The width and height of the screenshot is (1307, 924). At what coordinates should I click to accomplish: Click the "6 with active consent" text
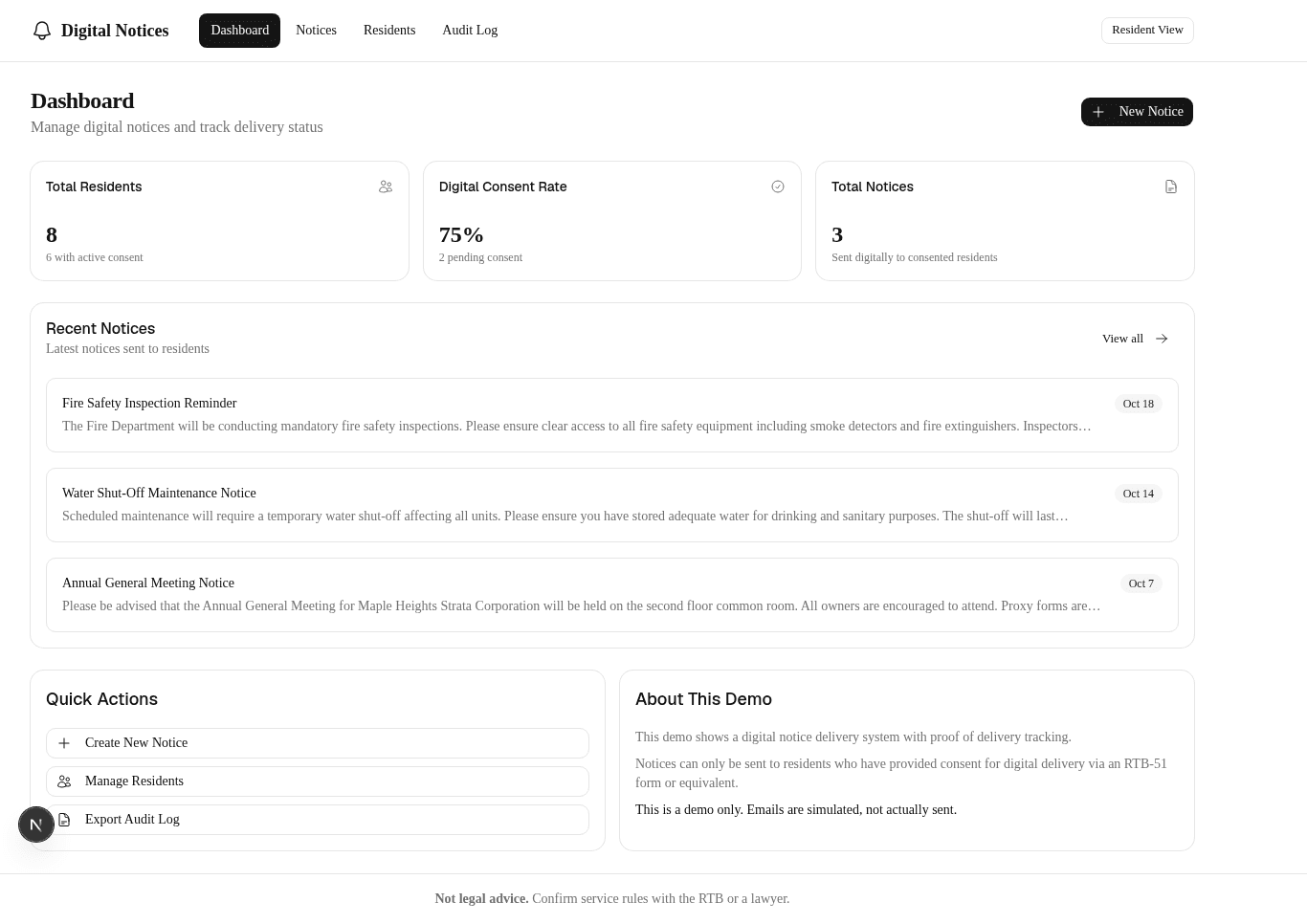[x=95, y=257]
